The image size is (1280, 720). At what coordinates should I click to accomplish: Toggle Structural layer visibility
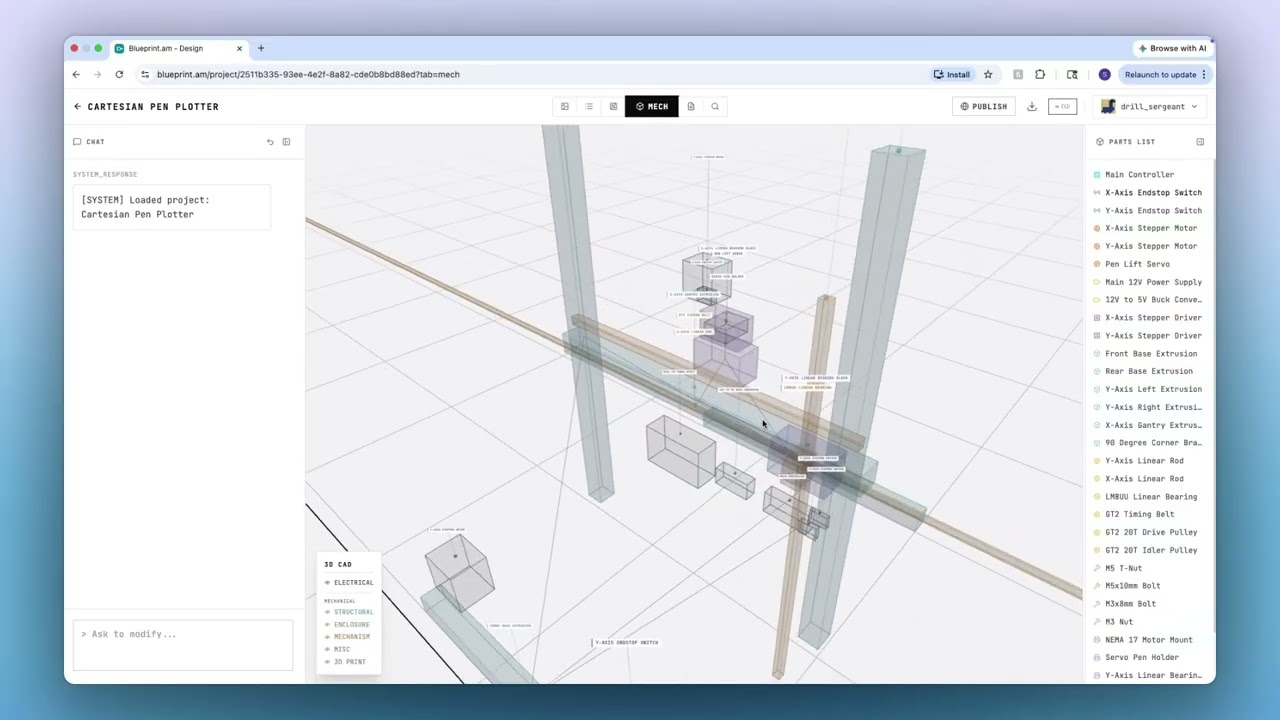point(349,612)
